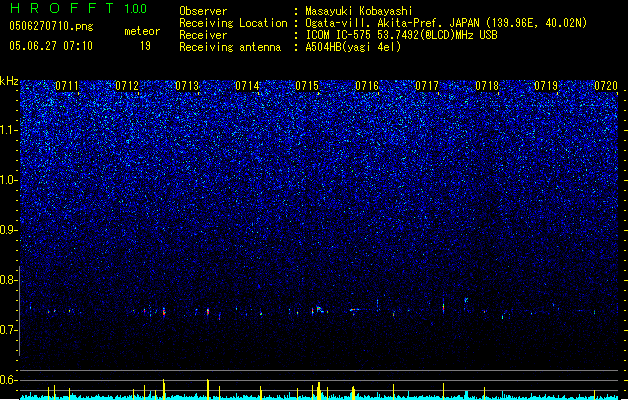Click the 0711 time marker
Viewport: 629px width, 400px height.
click(67, 86)
